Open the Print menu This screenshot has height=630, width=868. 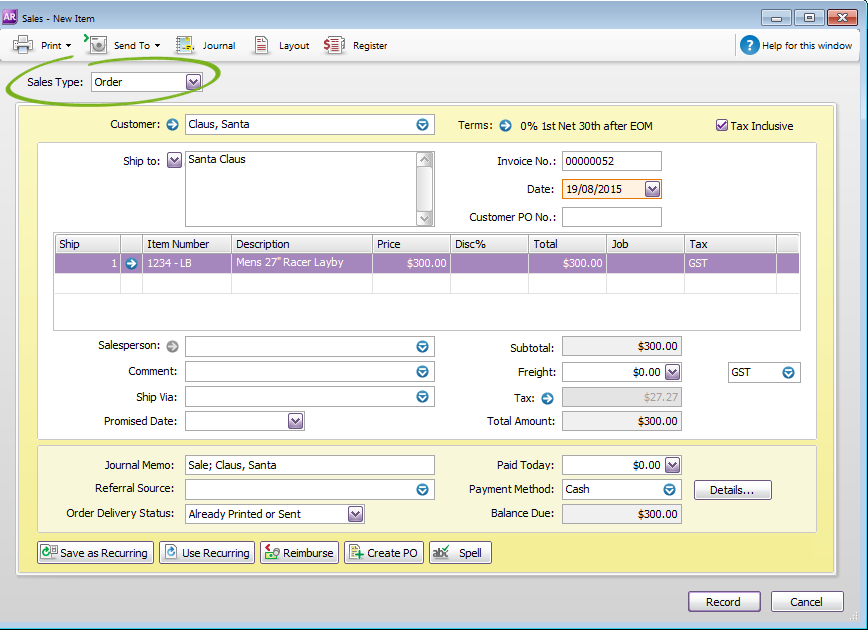[42, 45]
